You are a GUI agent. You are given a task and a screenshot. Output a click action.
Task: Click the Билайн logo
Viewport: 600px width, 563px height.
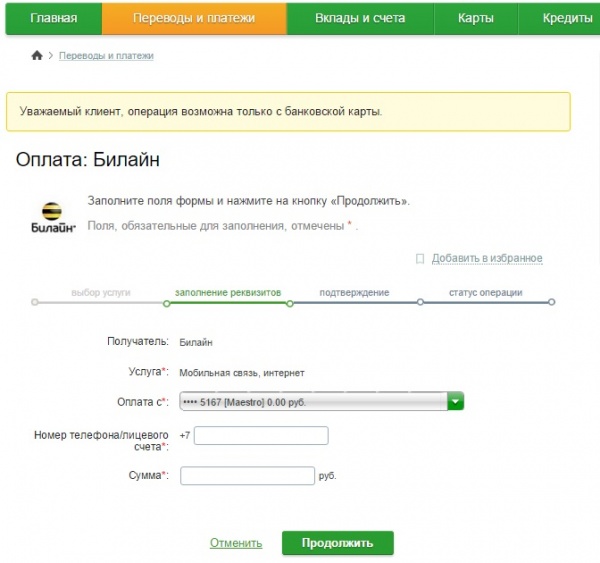[53, 217]
